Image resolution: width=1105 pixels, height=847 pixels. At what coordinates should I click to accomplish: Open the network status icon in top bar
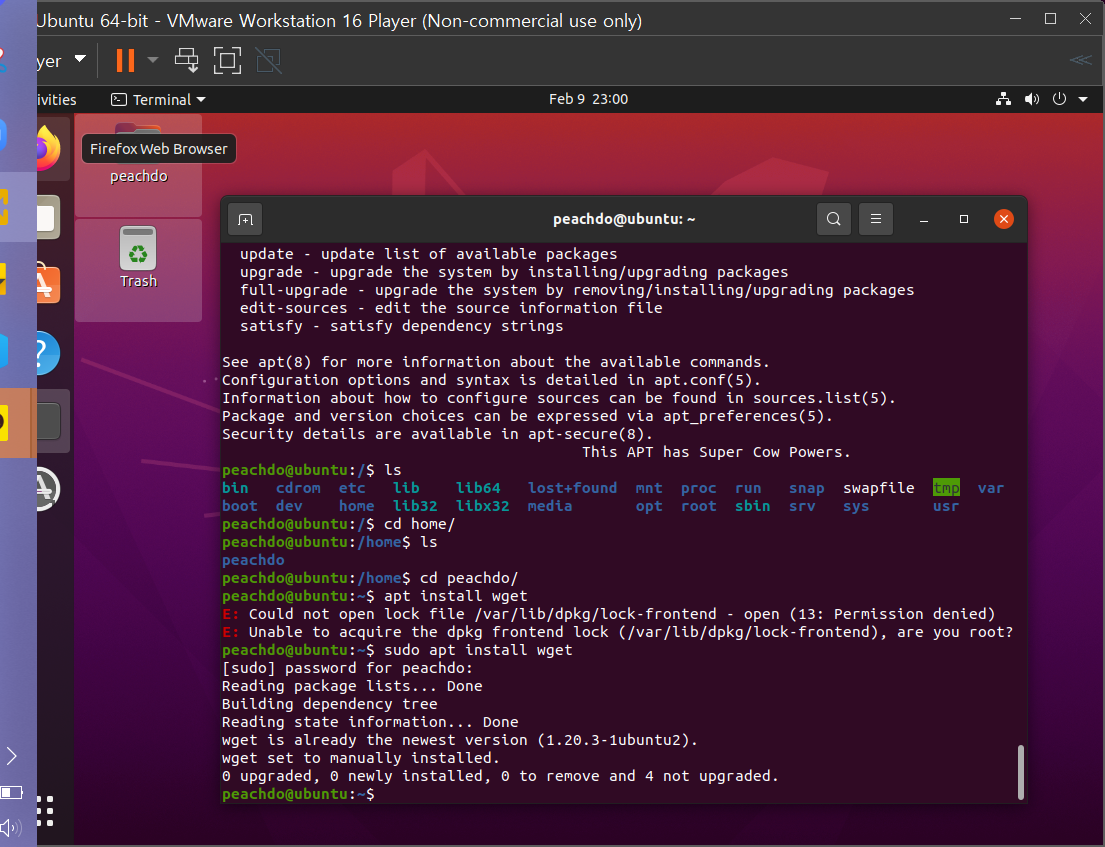(x=1004, y=99)
